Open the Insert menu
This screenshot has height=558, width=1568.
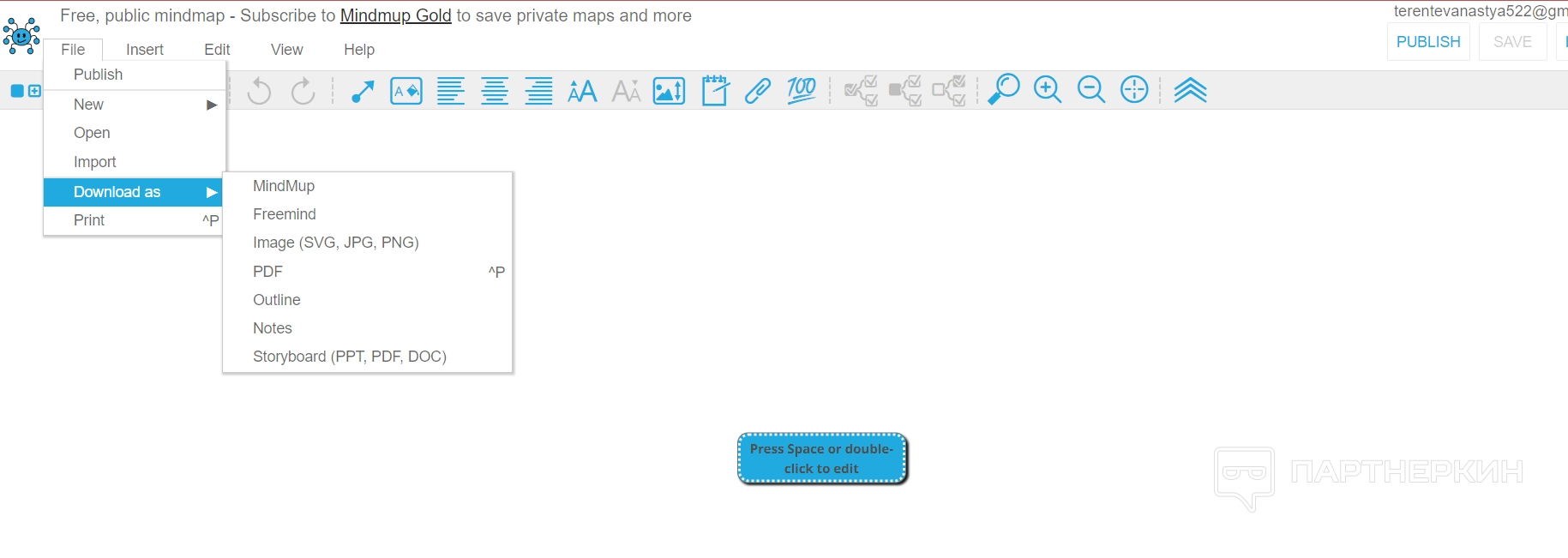pyautogui.click(x=145, y=50)
